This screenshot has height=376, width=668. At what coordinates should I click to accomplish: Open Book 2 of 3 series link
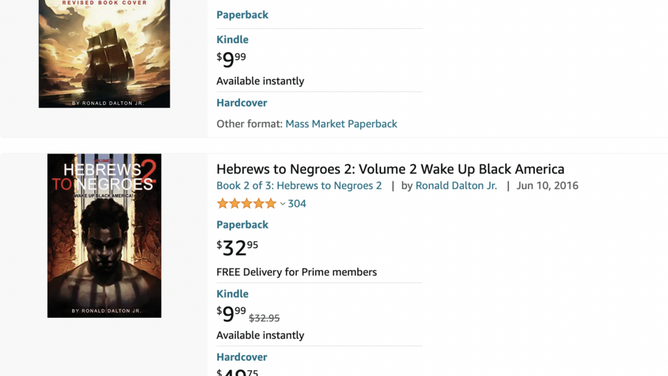tap(299, 186)
